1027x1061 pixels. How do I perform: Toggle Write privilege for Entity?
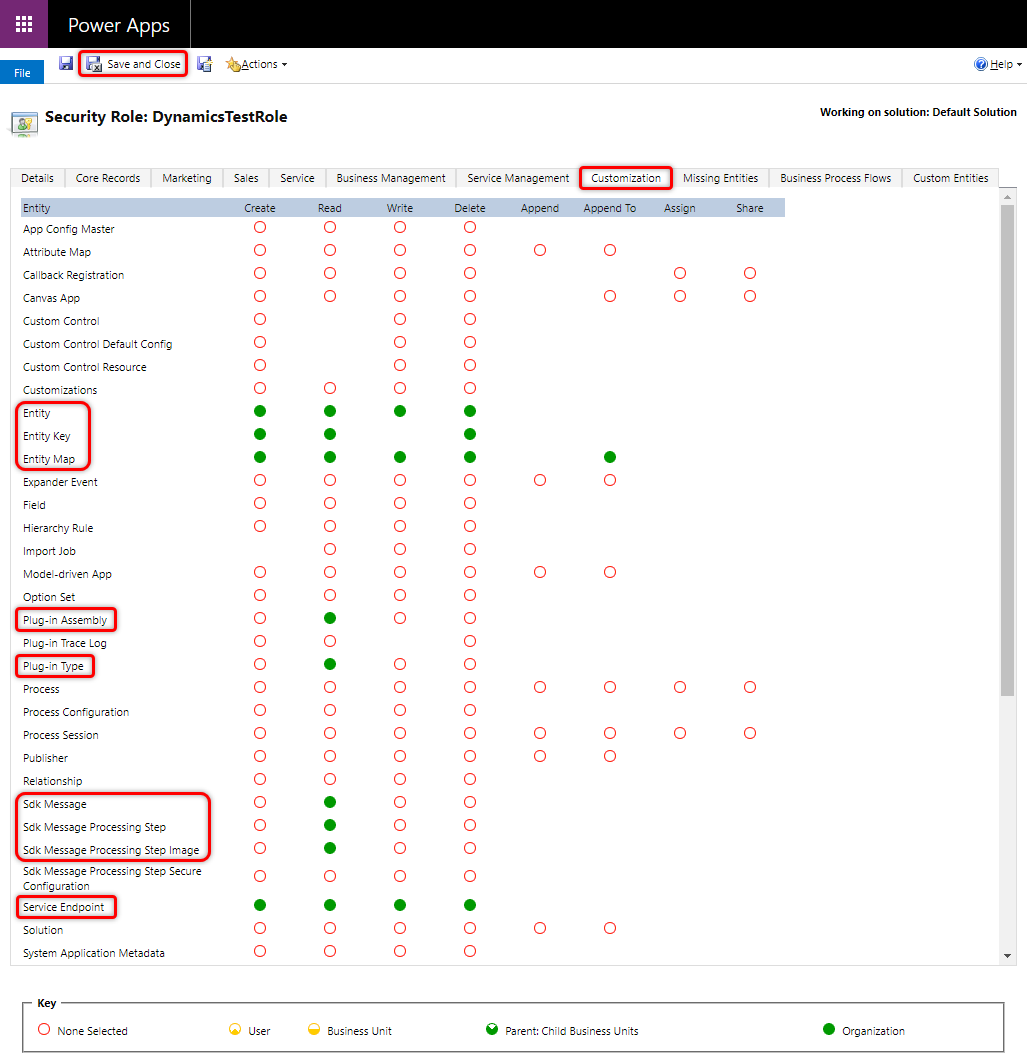[x=400, y=411]
